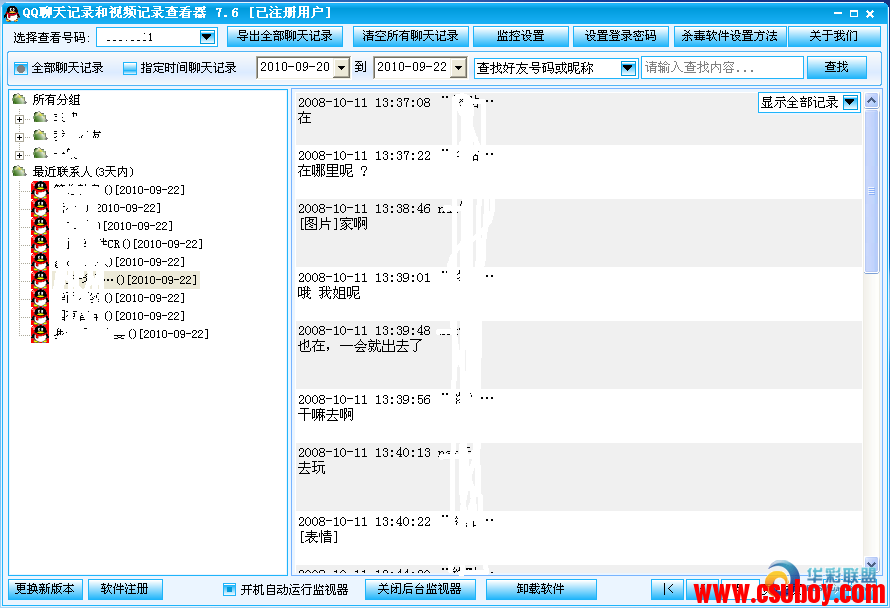This screenshot has height=608, width=890.
Task: Select the 指定时间聊天记录 radio option
Action: tap(130, 68)
